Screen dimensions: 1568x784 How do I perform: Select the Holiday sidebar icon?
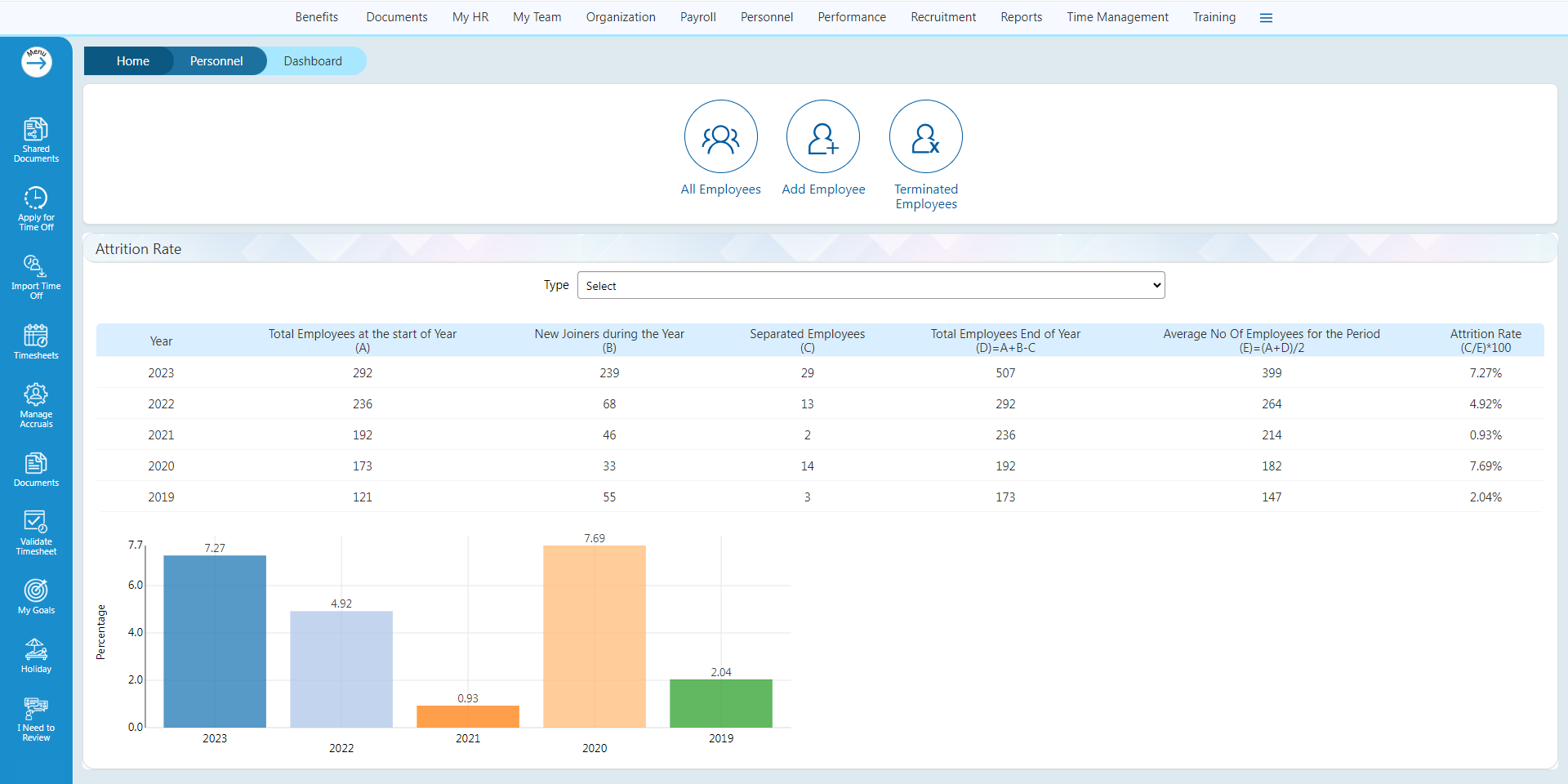pos(36,653)
